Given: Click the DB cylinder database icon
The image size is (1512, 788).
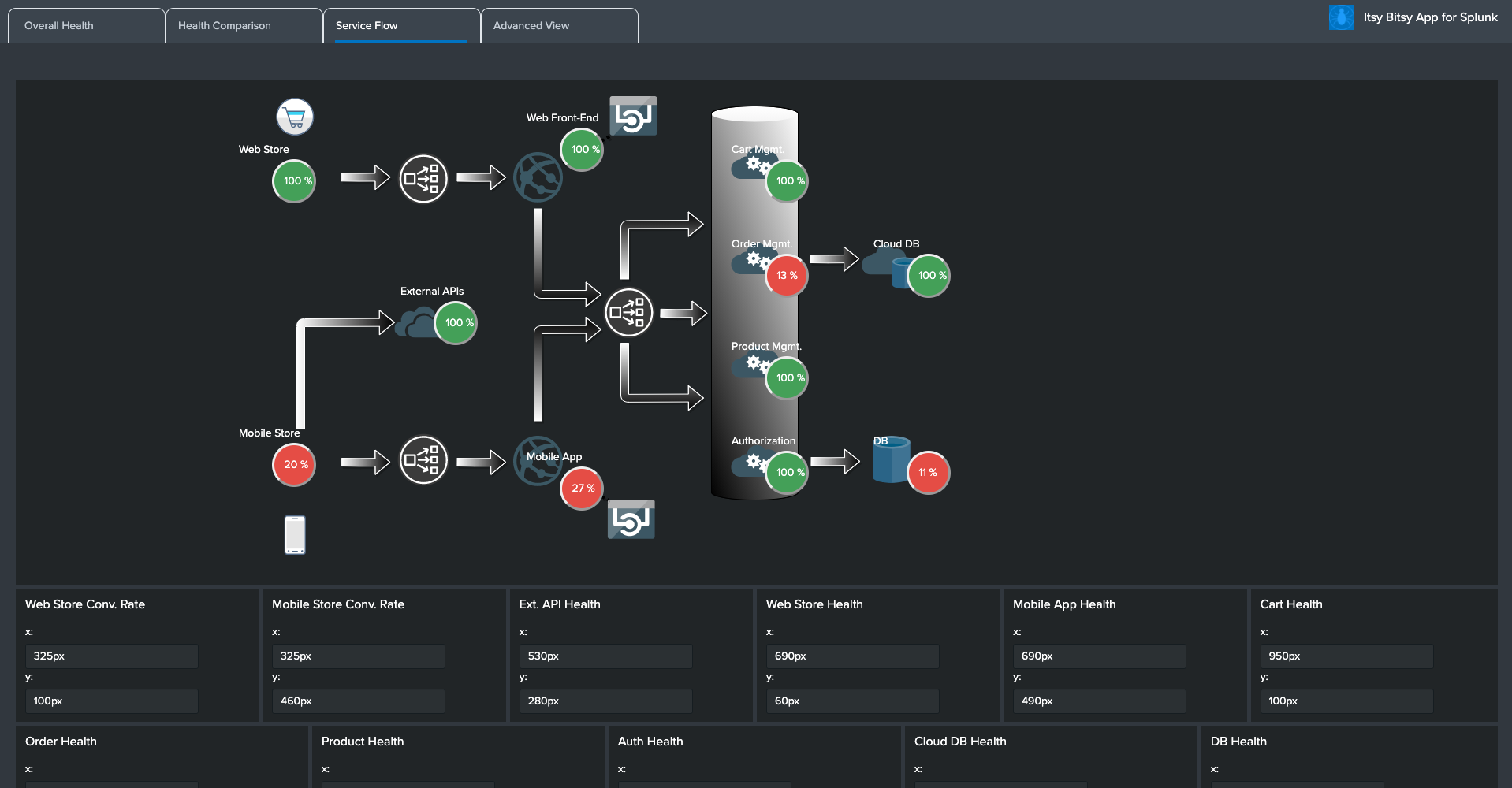Looking at the screenshot, I should pyautogui.click(x=891, y=459).
